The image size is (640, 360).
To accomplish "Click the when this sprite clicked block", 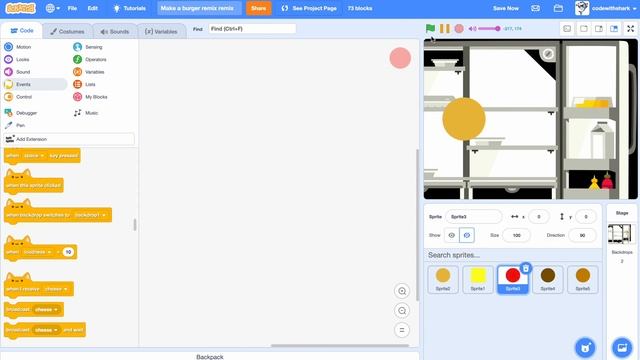I will coord(33,184).
